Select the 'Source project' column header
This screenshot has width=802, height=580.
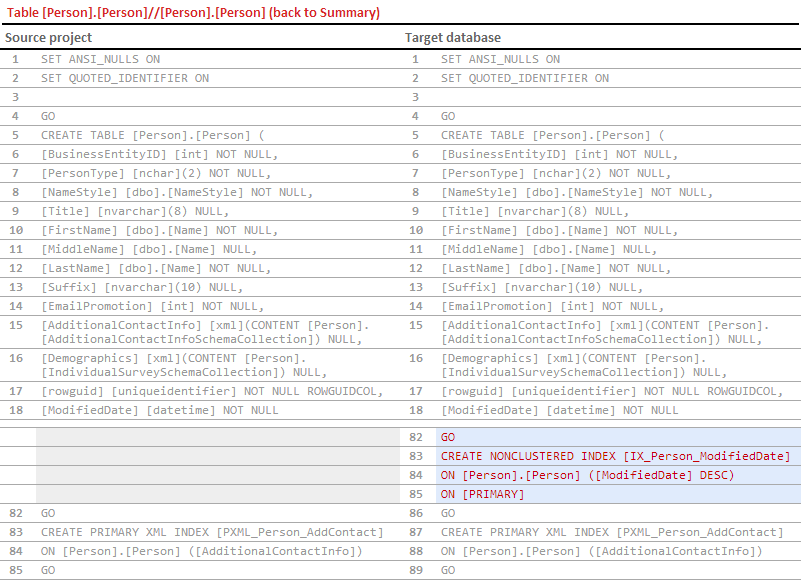(x=49, y=37)
